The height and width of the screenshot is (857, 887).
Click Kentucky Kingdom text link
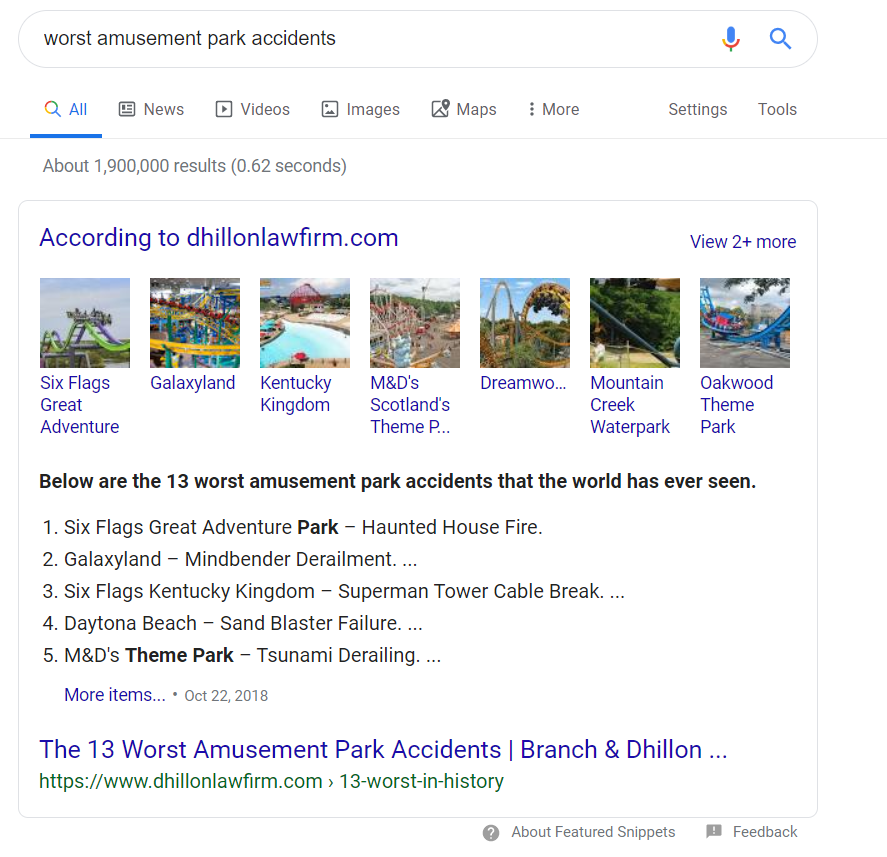[x=296, y=394]
